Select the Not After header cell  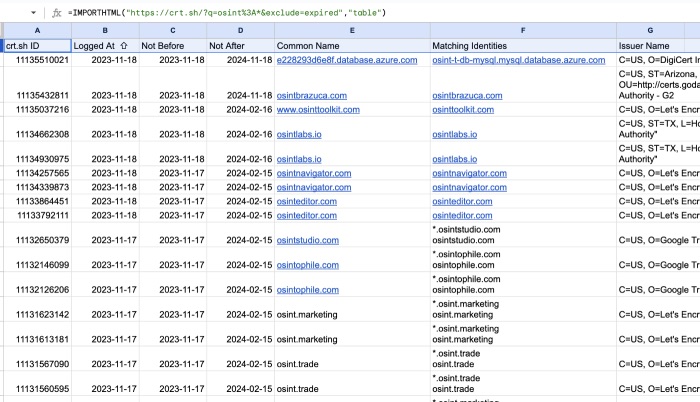pyautogui.click(x=240, y=46)
